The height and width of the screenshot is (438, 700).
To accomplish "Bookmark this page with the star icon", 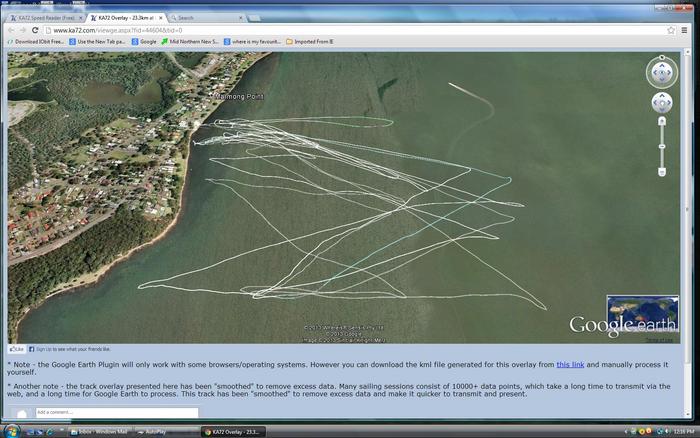I will click(671, 30).
